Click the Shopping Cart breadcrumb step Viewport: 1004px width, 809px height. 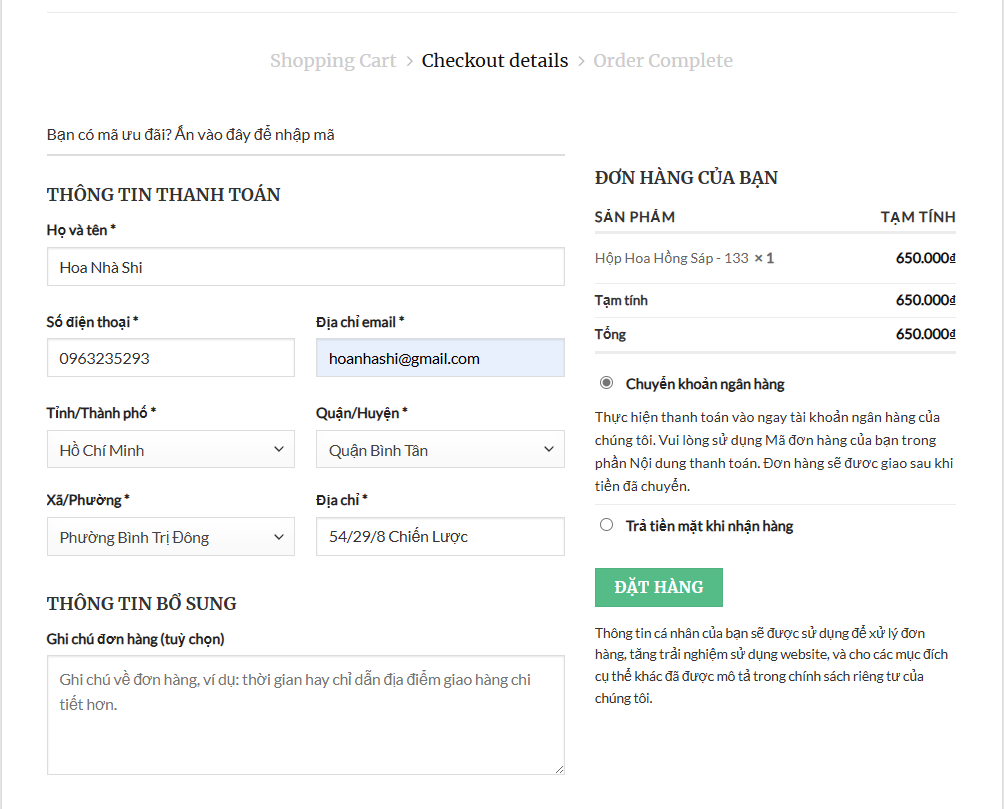pyautogui.click(x=333, y=61)
